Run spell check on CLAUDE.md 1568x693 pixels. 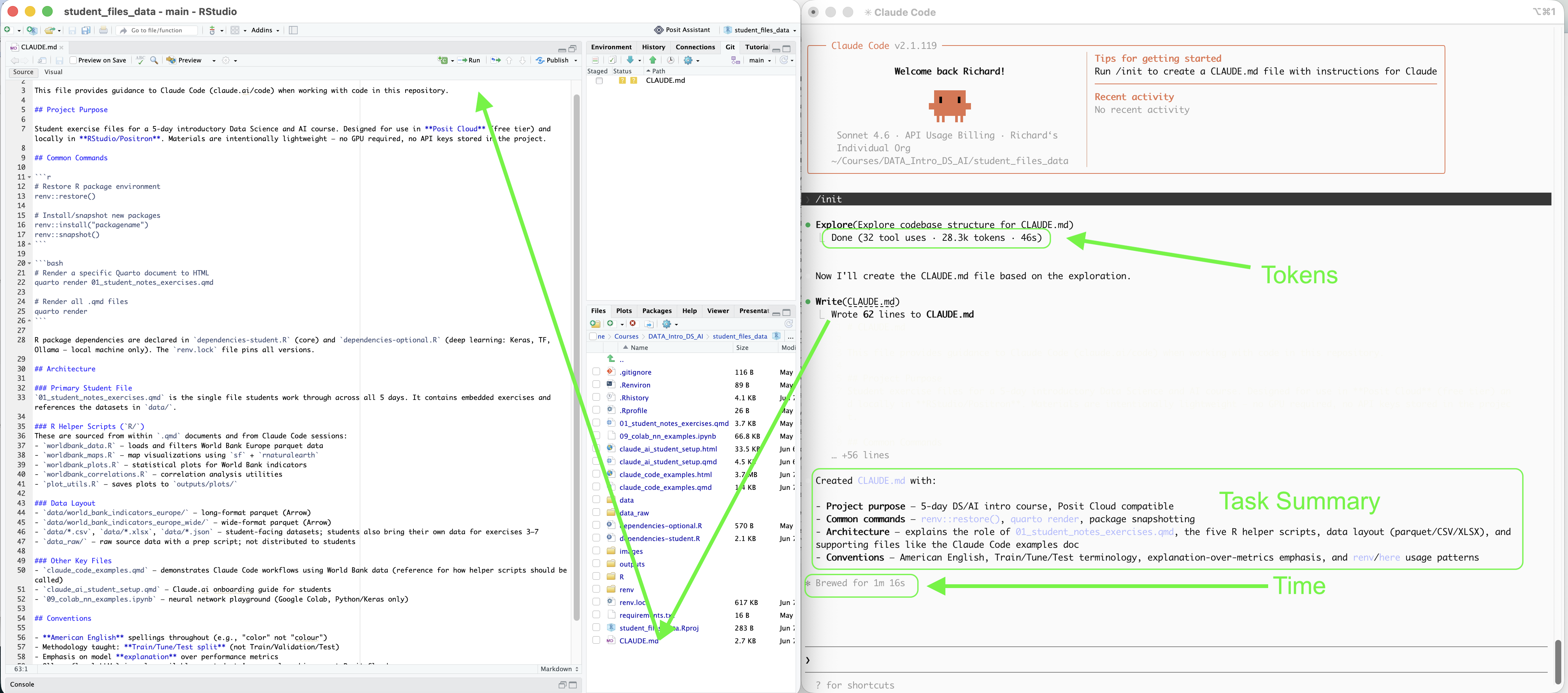pyautogui.click(x=141, y=60)
